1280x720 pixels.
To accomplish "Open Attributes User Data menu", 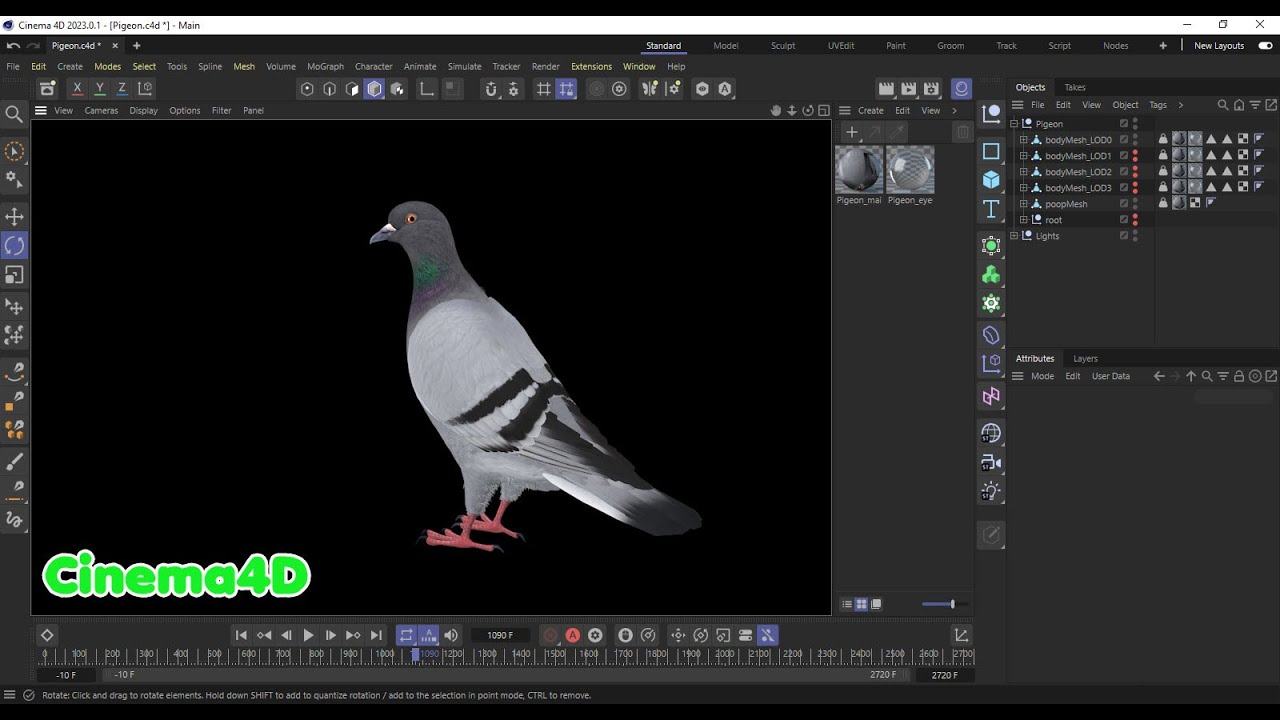I will coord(1111,376).
